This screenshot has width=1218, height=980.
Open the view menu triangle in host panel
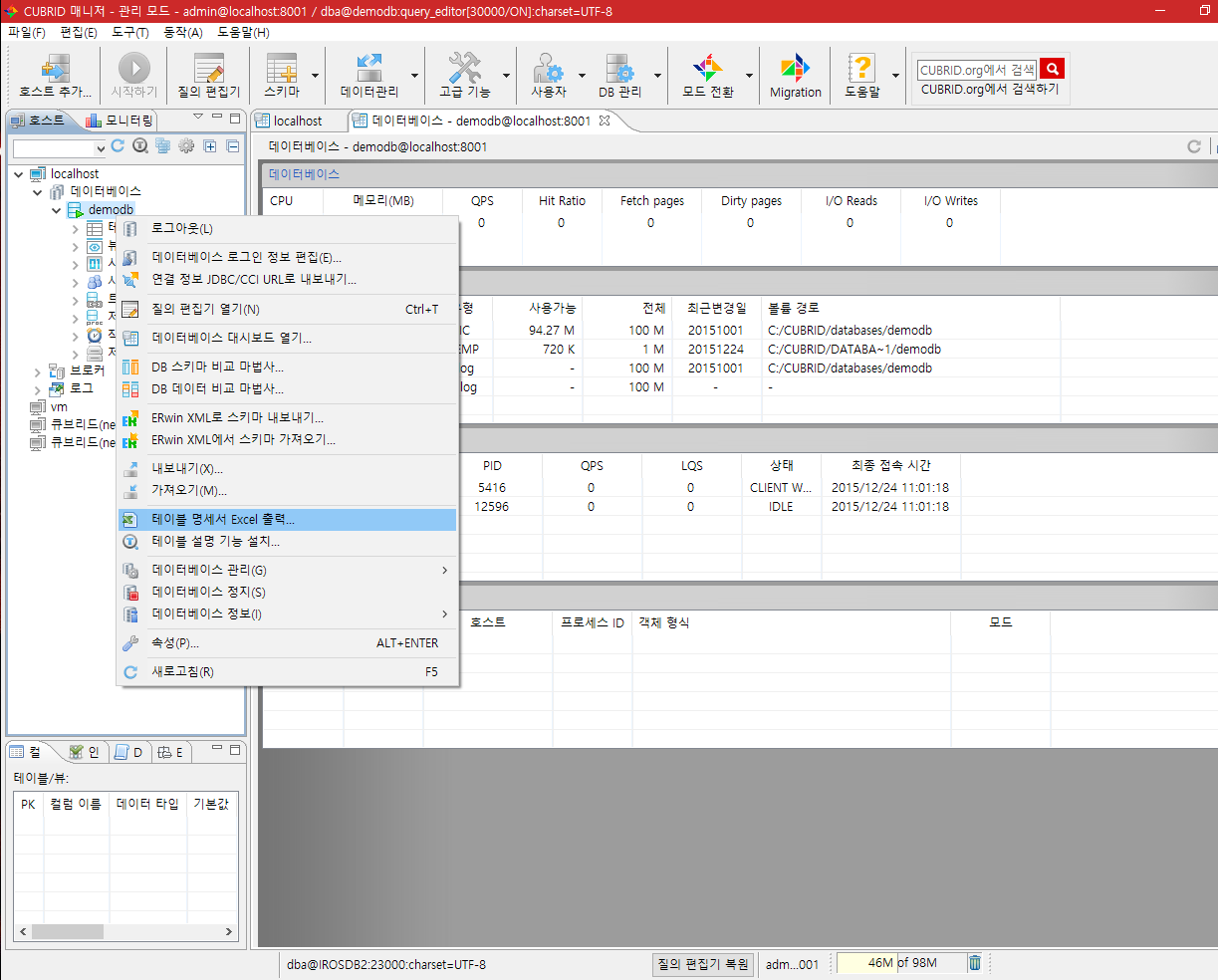198,119
